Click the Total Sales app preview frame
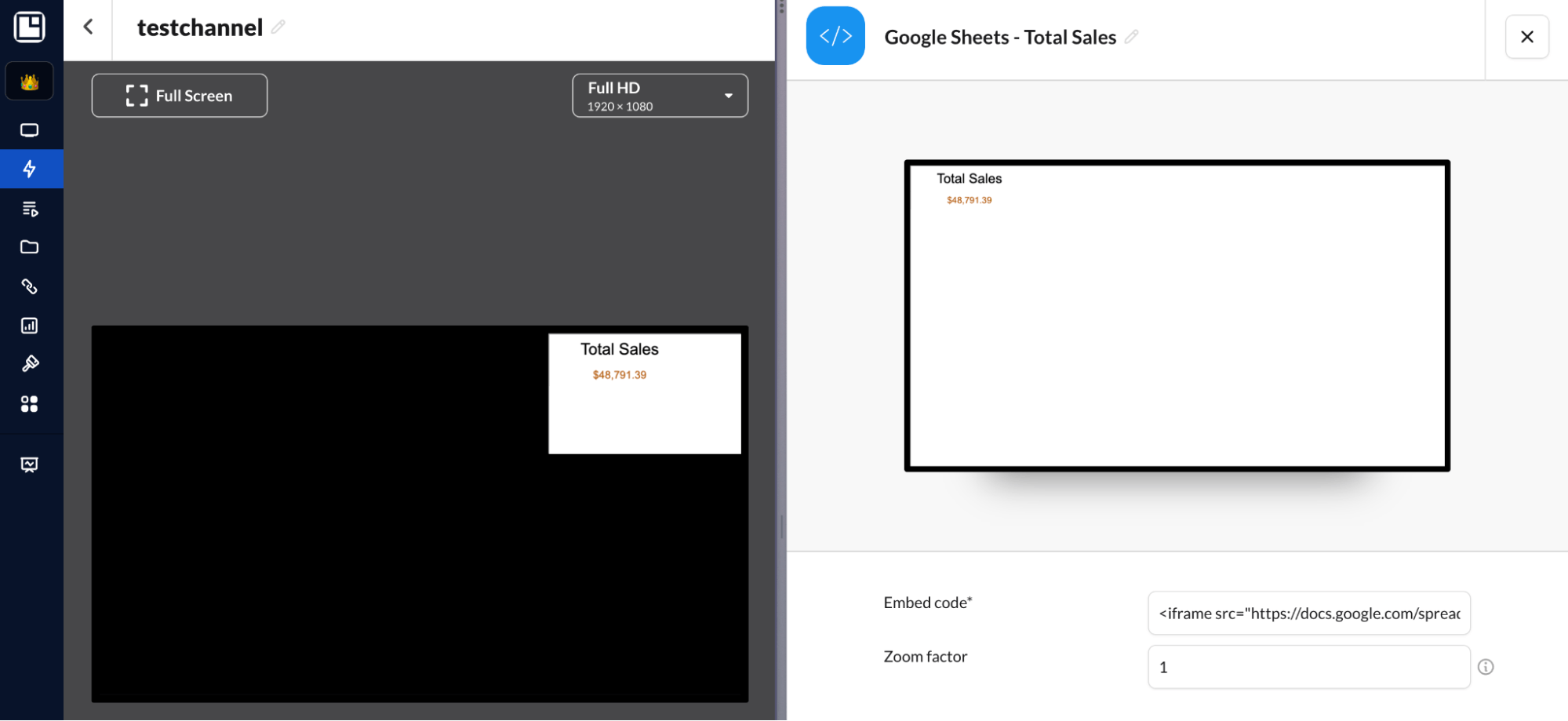Viewport: 1568px width, 721px height. coord(1177,315)
